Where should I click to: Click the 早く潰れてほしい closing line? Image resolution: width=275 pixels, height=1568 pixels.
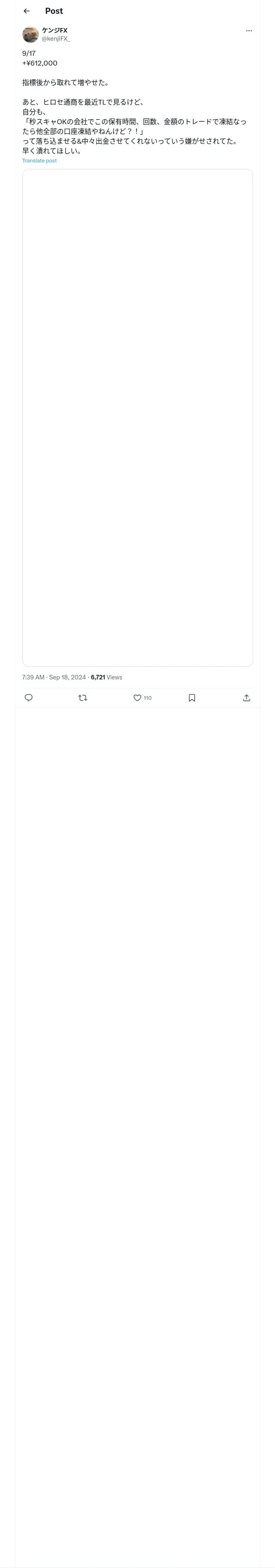coord(52,151)
